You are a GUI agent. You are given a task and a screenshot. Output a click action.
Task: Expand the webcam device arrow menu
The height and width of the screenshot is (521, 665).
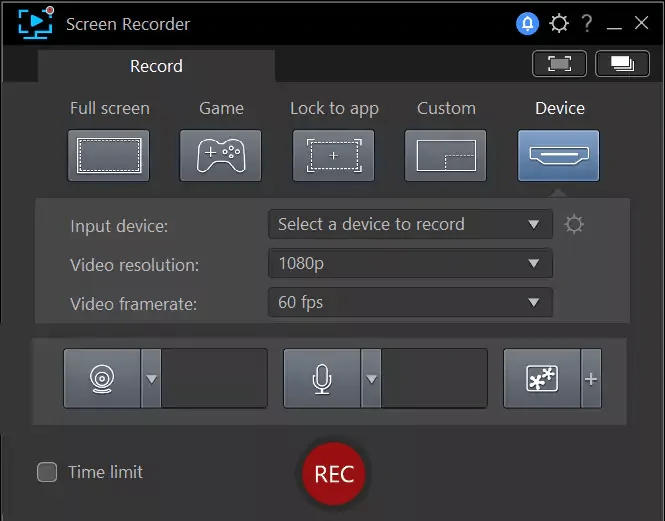click(x=151, y=379)
